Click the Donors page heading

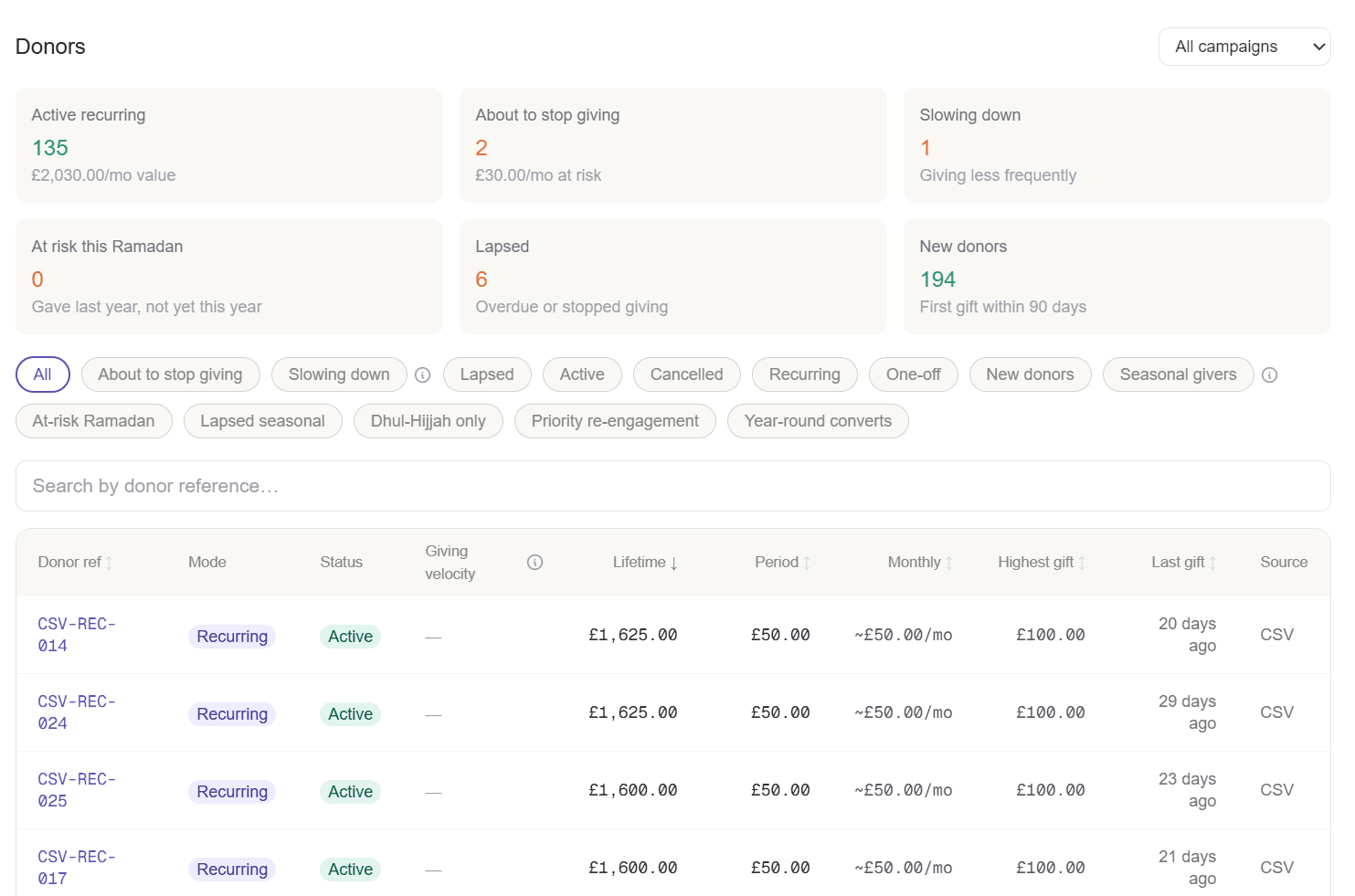click(x=50, y=47)
